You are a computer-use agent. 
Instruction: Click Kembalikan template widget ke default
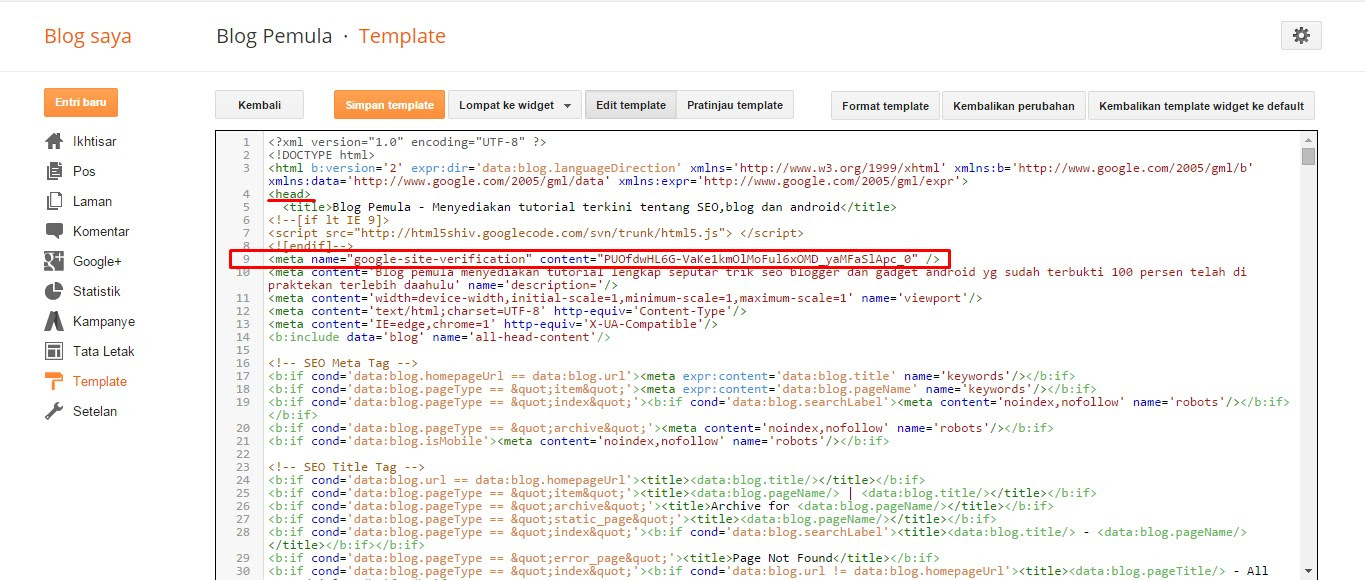[1201, 105]
